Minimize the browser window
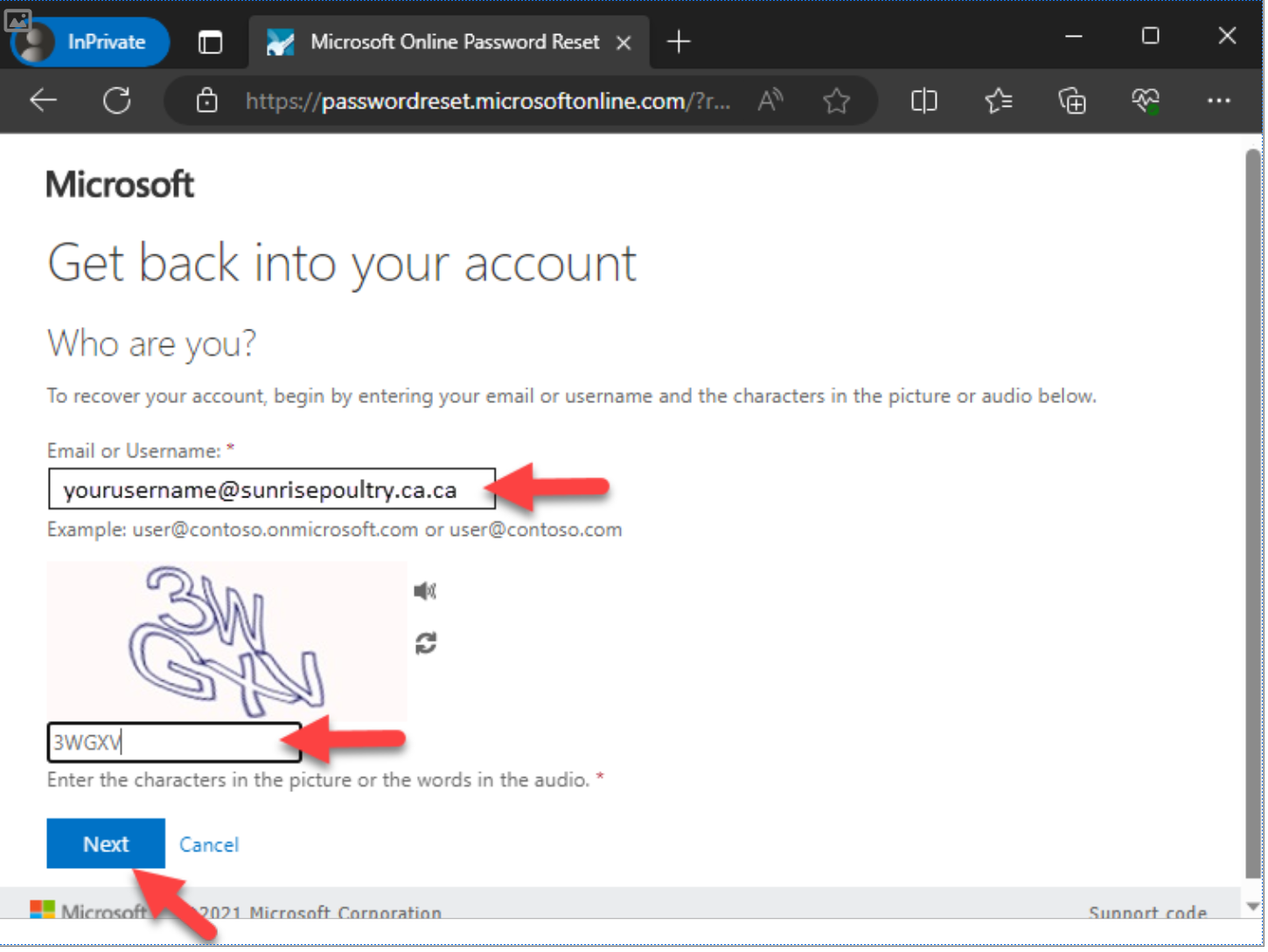Screen dimensions: 1268x952 [1074, 36]
